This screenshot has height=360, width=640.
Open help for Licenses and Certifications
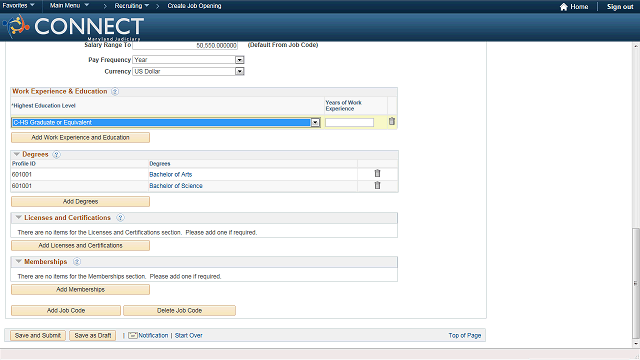click(x=120, y=218)
